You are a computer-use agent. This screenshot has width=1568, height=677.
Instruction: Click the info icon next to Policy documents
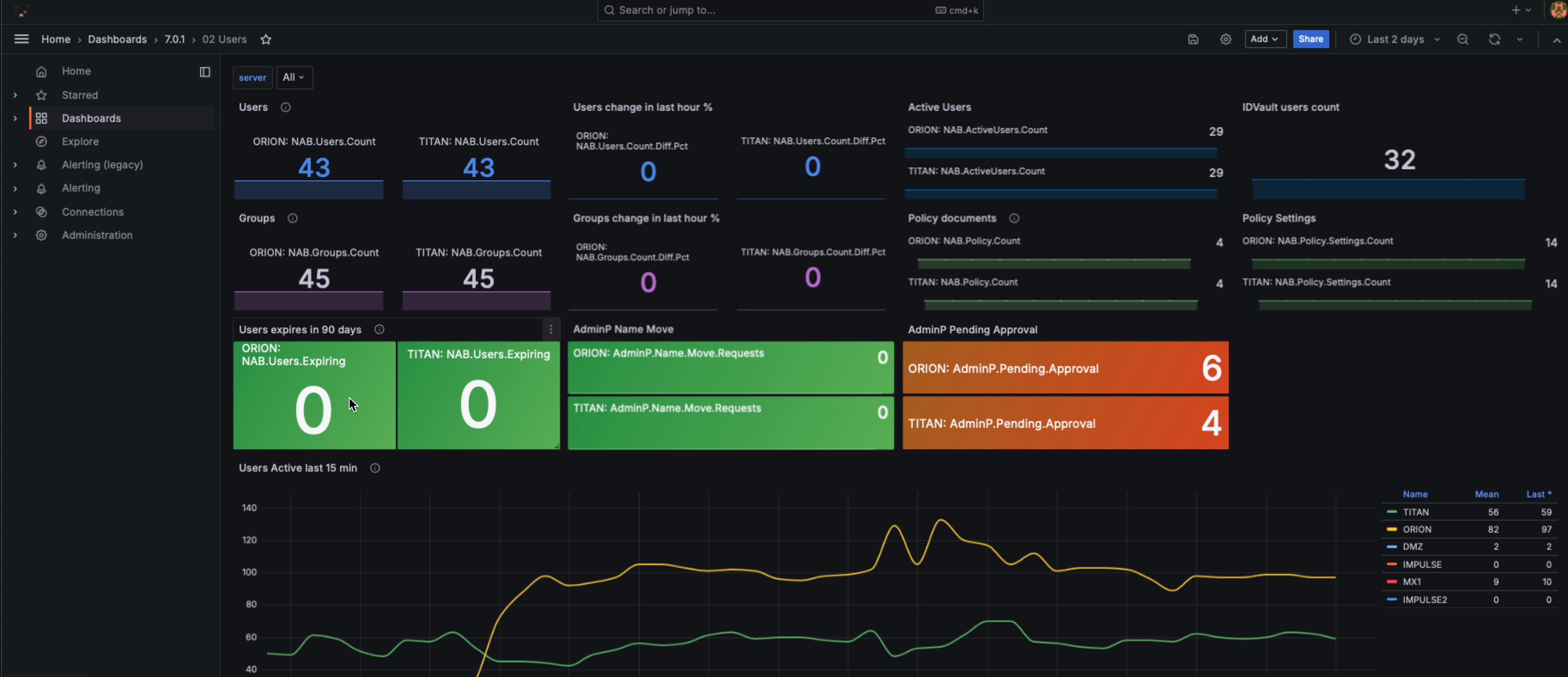[x=1014, y=218]
